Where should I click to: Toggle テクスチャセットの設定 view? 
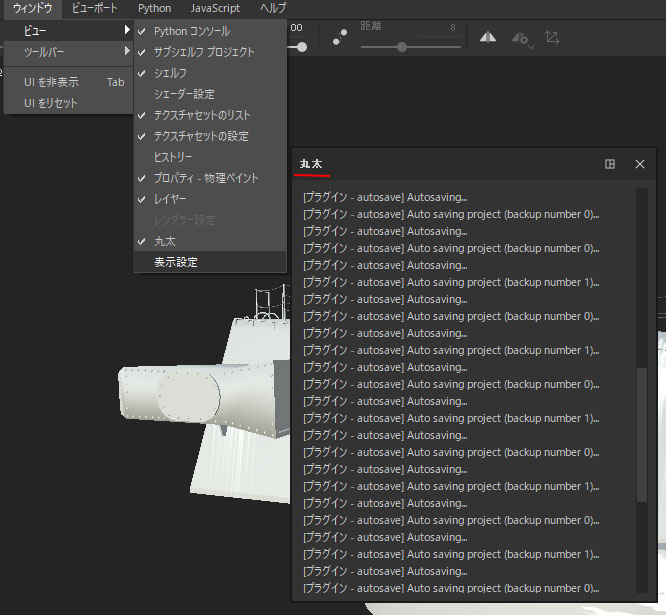[x=210, y=136]
